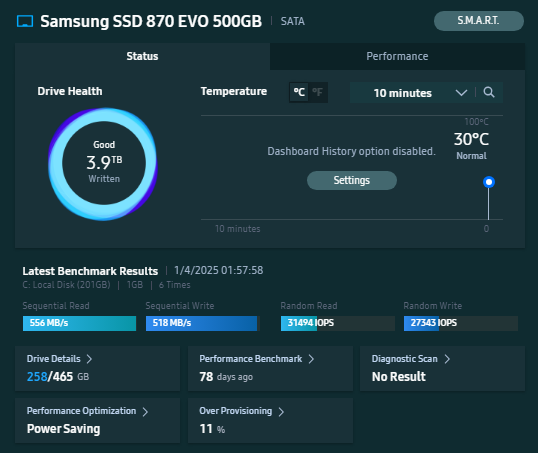
Task: Click the Sequential Read 556 MB/s bar
Action: [x=79, y=323]
